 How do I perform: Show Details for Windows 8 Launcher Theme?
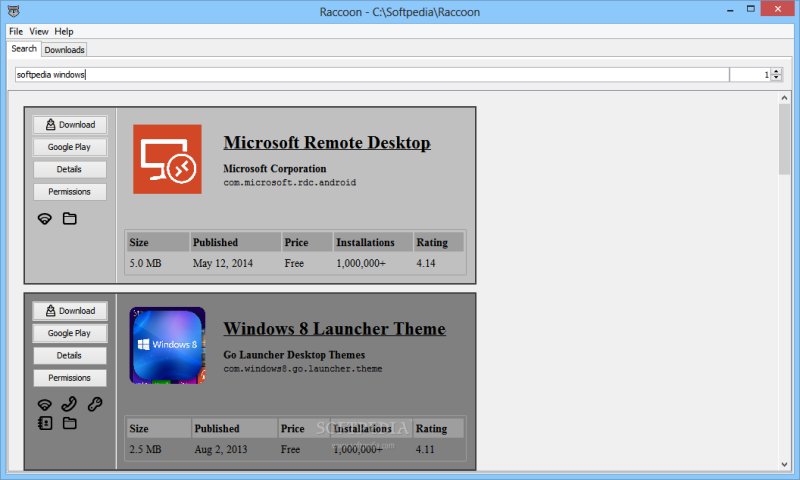click(x=70, y=356)
